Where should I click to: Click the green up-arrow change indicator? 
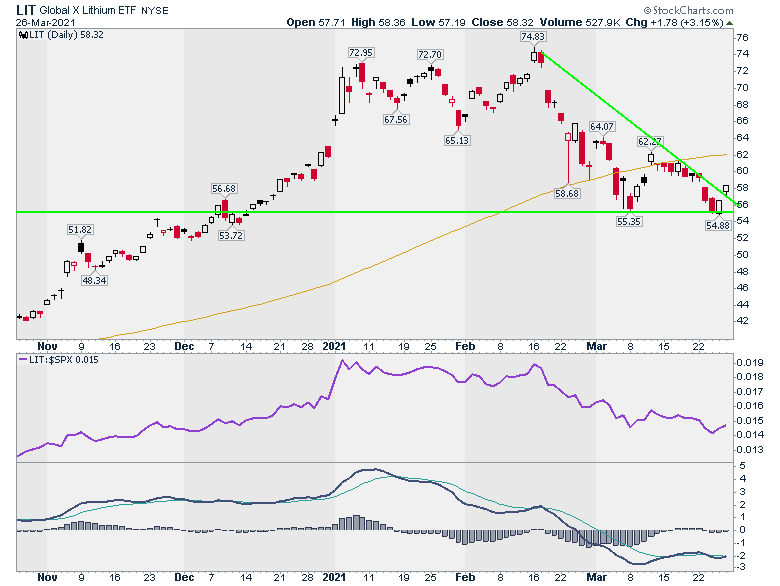729,23
